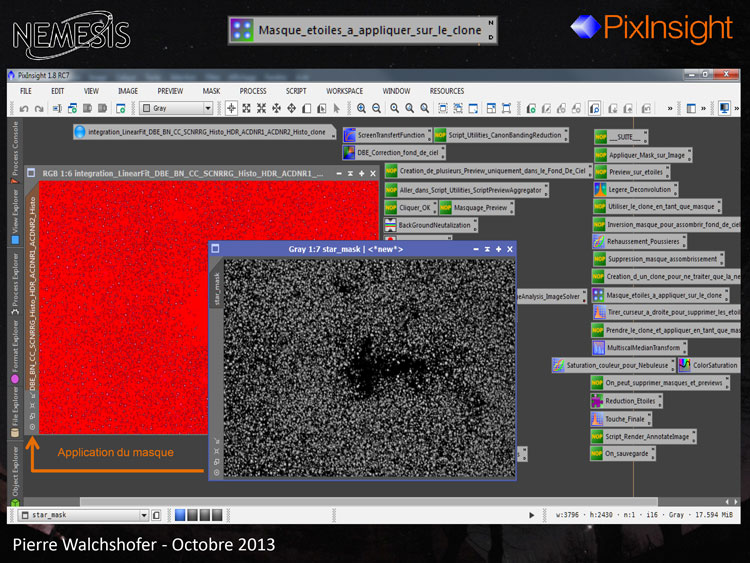Image resolution: width=750 pixels, height=563 pixels.
Task: Toggle the first blue channel display square
Action: [180, 515]
